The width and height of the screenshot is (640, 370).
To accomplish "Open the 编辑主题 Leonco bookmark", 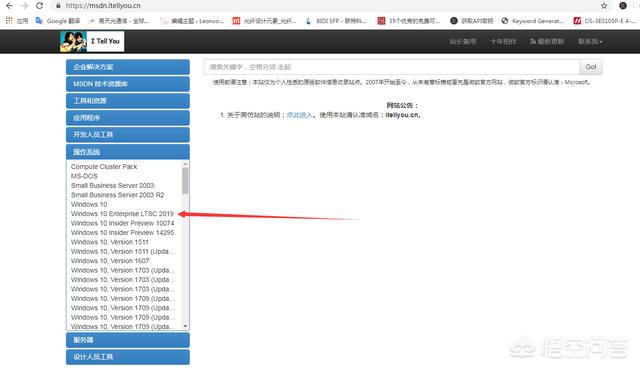I will click(192, 21).
